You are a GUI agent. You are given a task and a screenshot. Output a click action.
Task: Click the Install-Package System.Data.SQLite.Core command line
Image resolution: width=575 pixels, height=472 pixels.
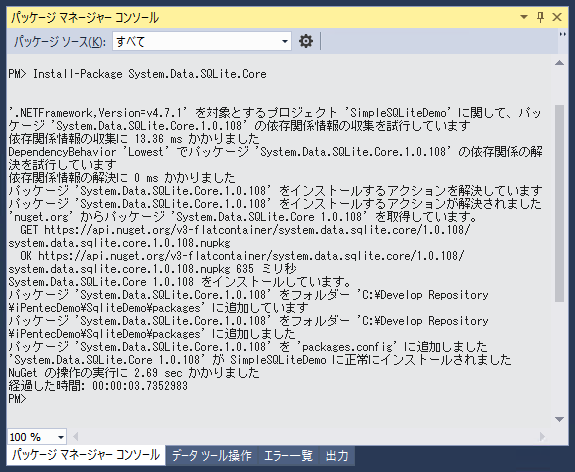tap(138, 74)
